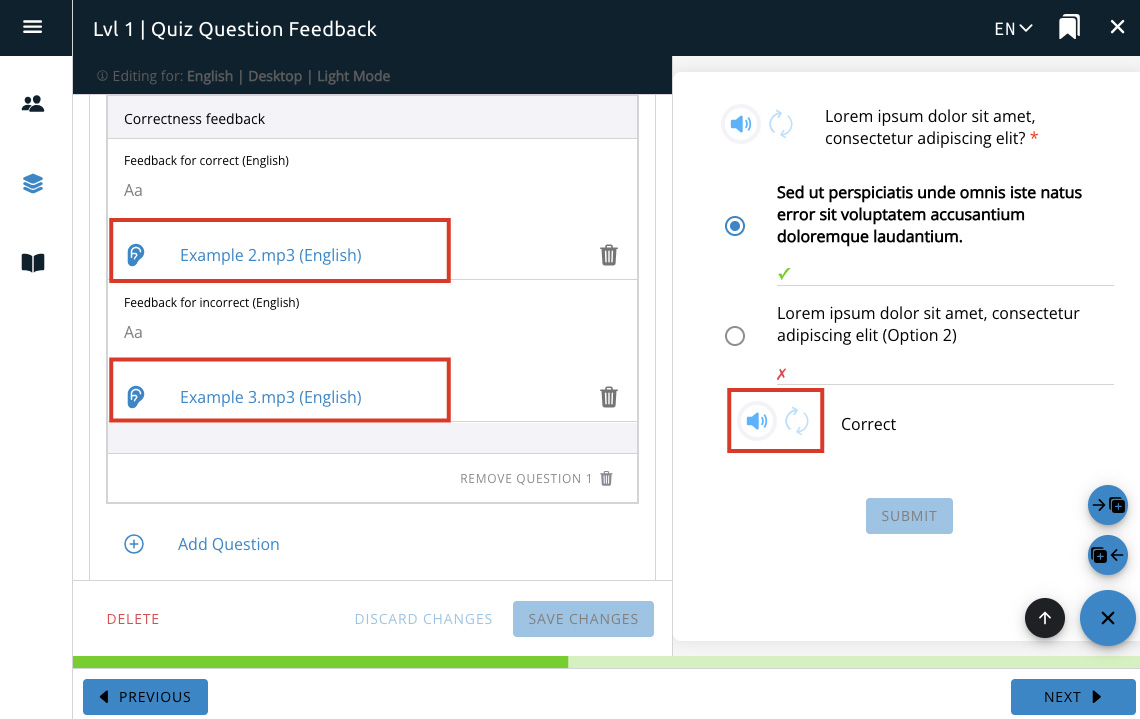Open the book icon in sidebar

pos(33,263)
